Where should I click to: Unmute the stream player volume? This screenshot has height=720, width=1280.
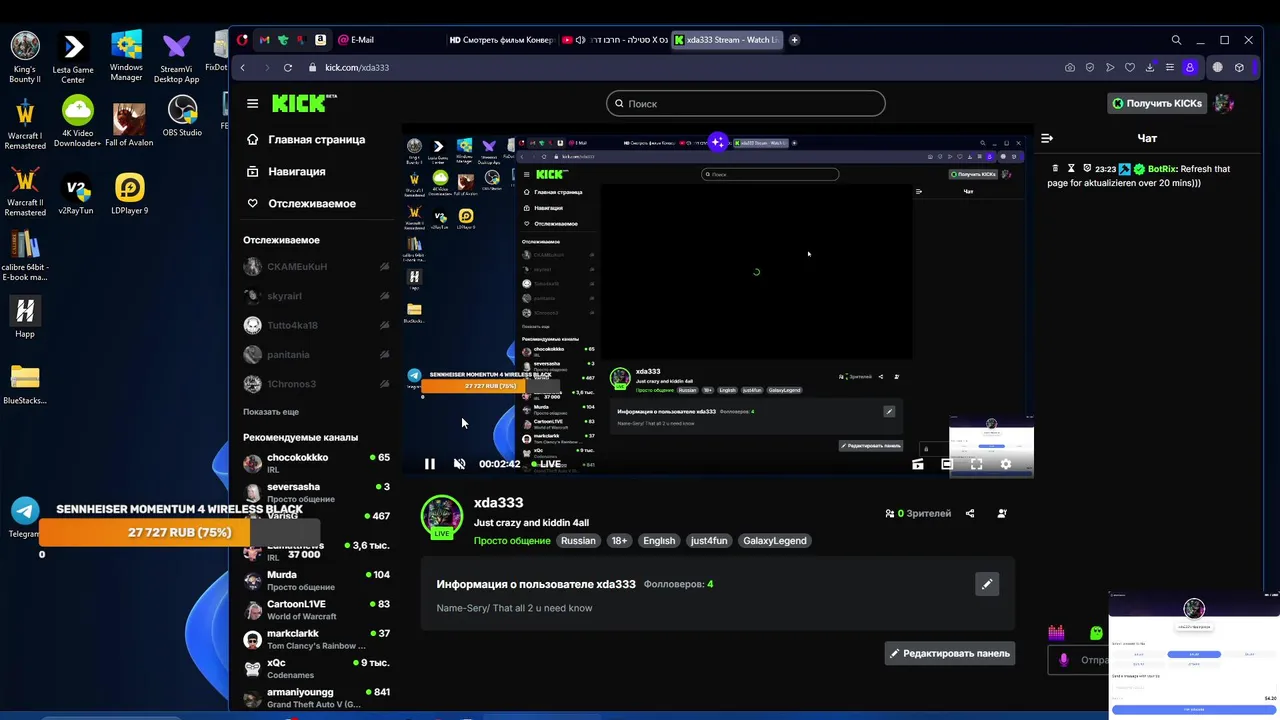pyautogui.click(x=460, y=464)
